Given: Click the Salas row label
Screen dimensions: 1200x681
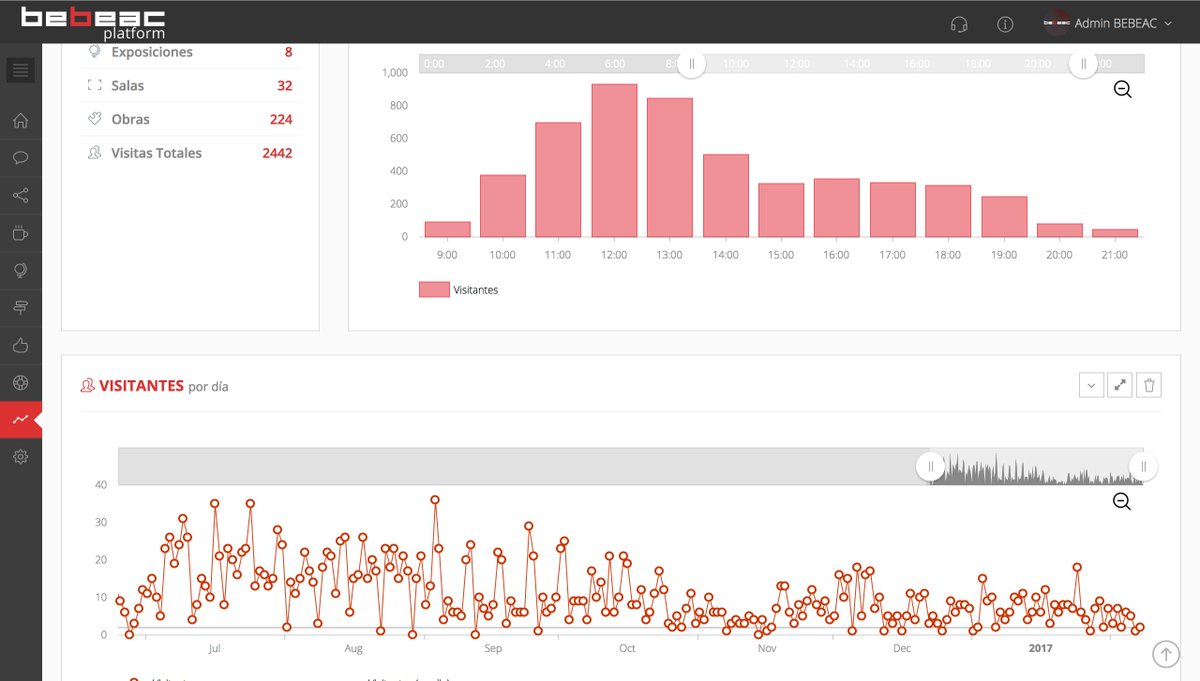Looking at the screenshot, I should click(x=128, y=86).
